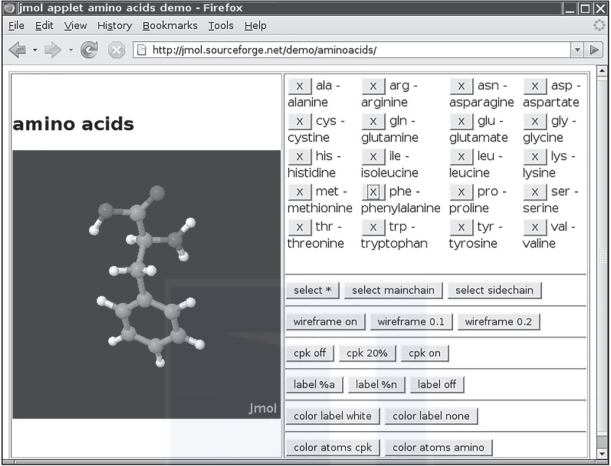Set wireframe 0.2 thickness
Screen dimensions: 611x466
click(498, 322)
